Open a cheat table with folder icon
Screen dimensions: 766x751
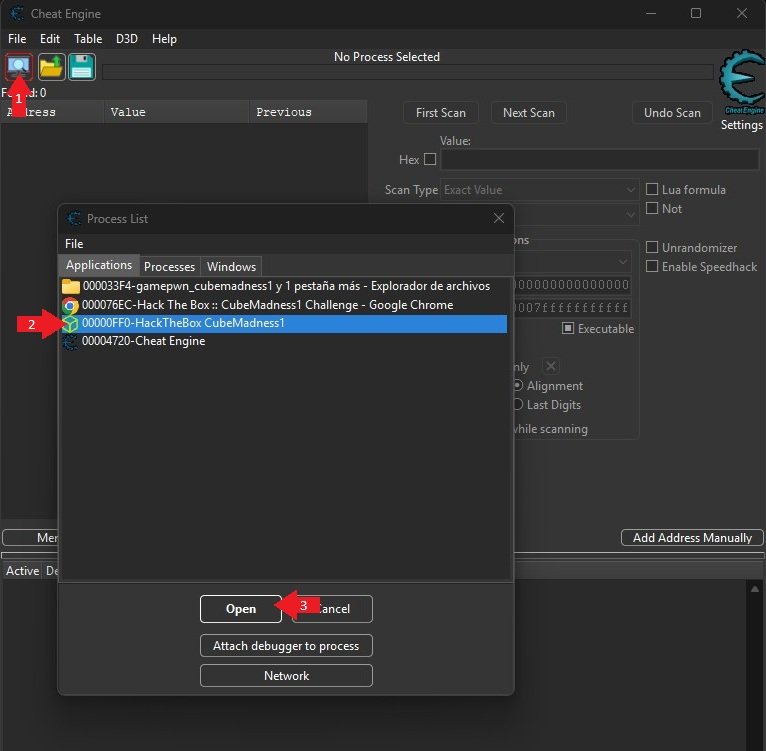51,66
